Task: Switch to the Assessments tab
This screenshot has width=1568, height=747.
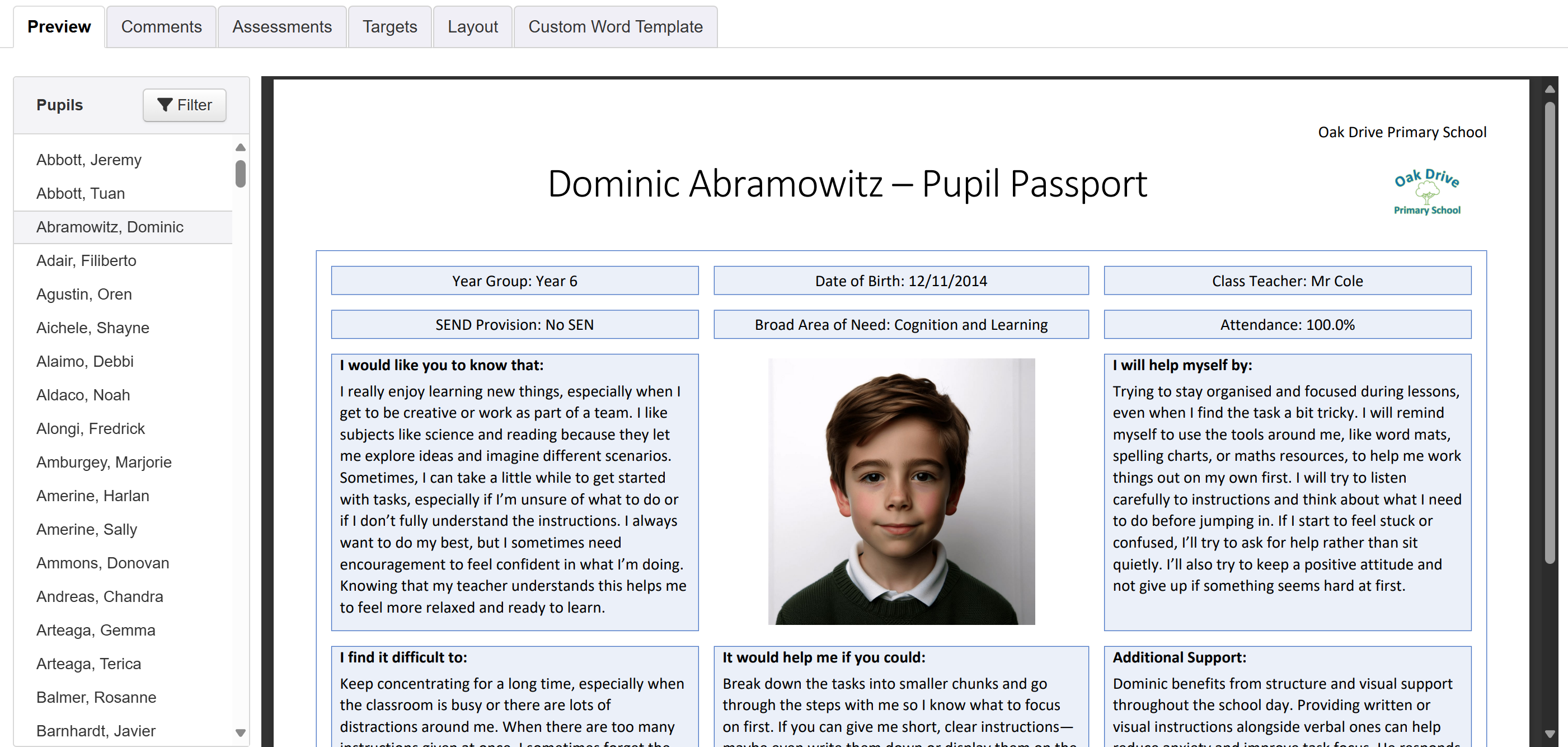Action: [x=282, y=27]
